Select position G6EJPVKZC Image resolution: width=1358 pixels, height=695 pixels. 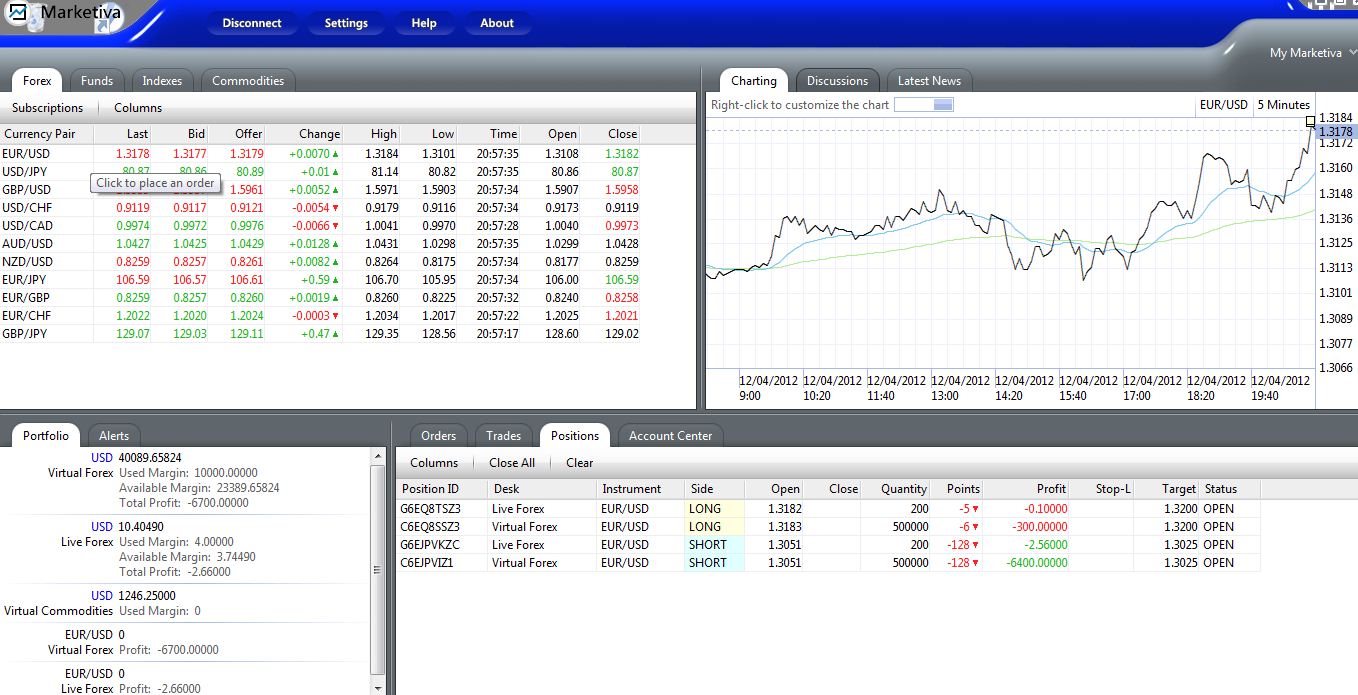(828, 545)
